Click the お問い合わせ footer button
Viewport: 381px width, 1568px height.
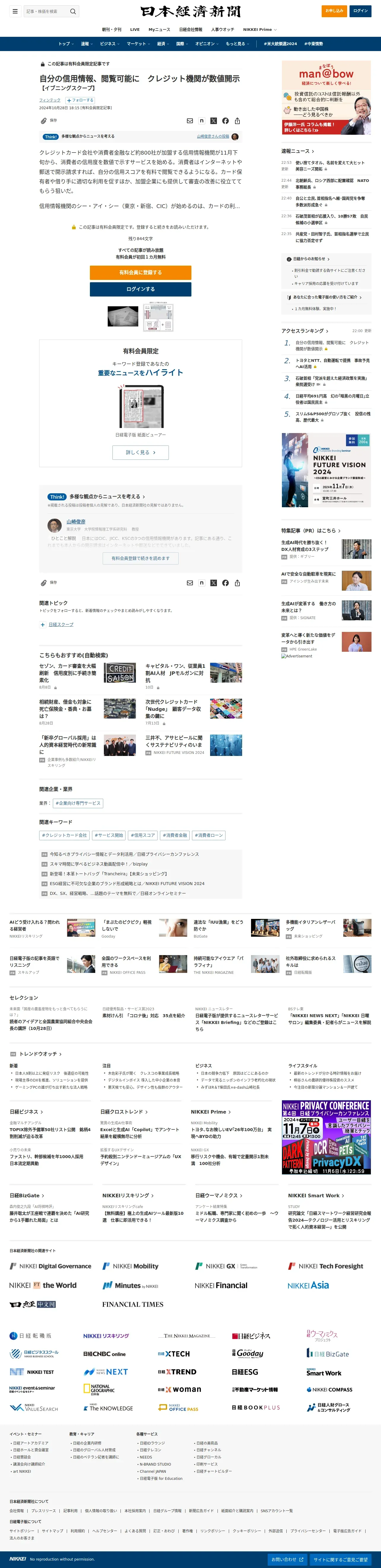[287, 1559]
